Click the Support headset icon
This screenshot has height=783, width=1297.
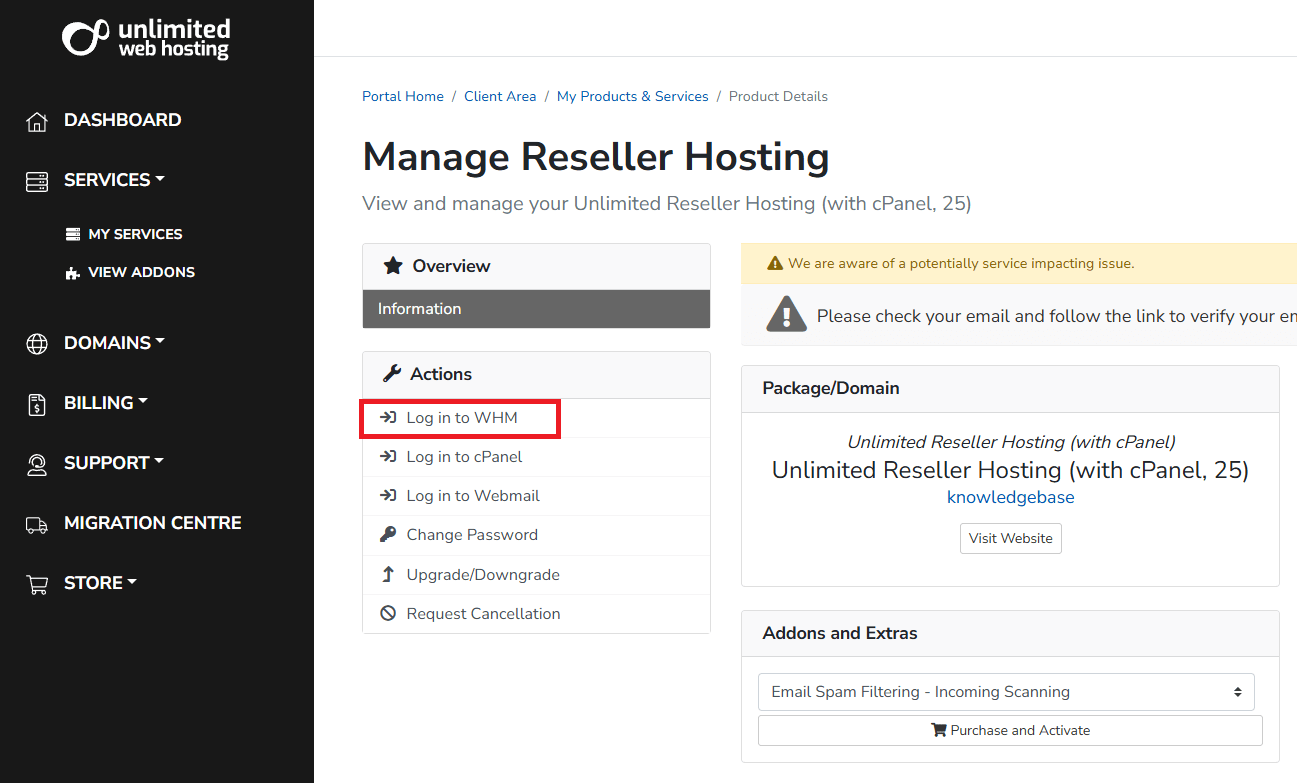[x=37, y=464]
